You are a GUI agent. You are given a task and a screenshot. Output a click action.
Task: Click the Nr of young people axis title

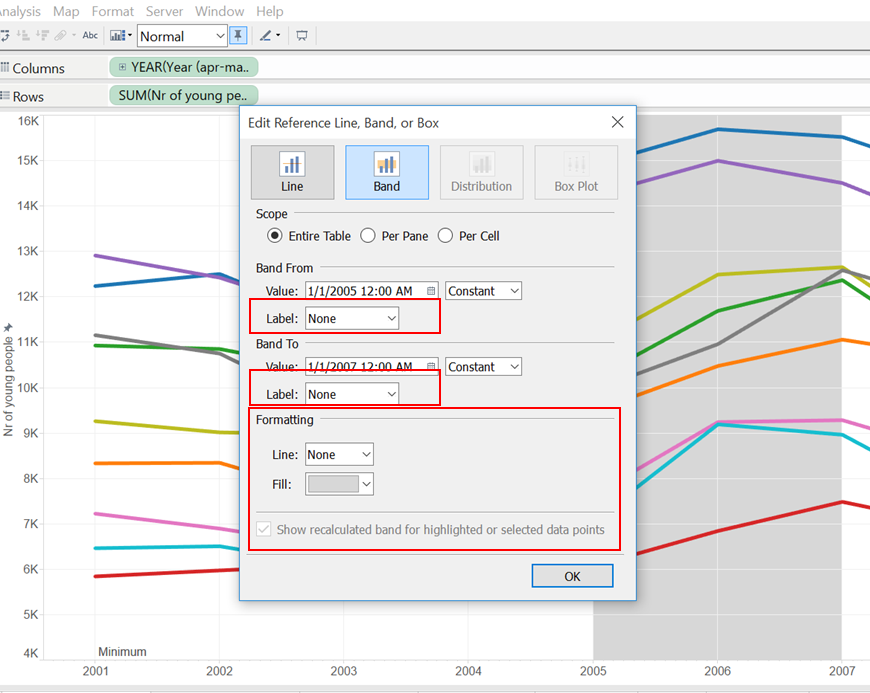[x=8, y=386]
